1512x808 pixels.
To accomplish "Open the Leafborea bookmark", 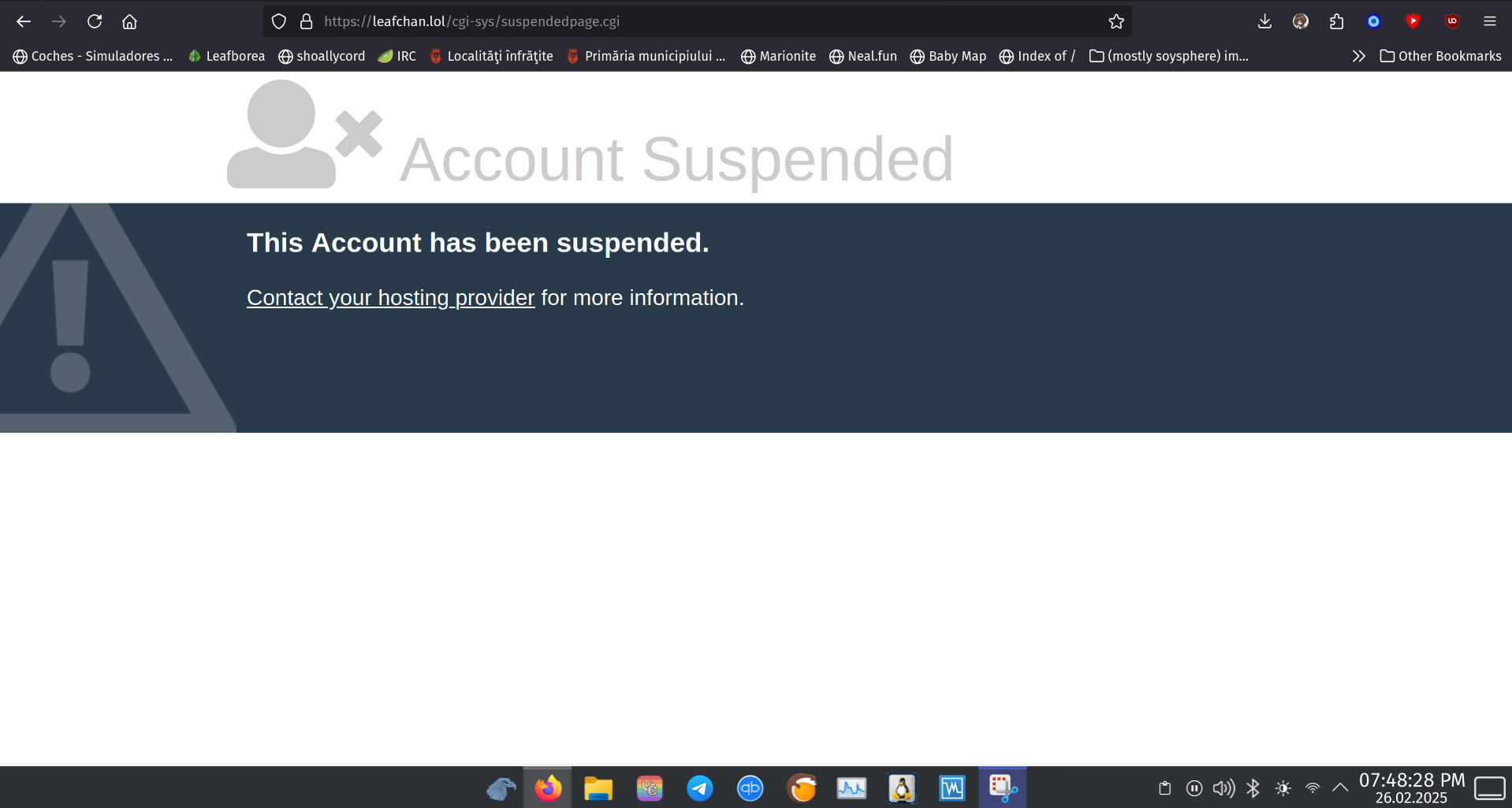I will [x=226, y=56].
